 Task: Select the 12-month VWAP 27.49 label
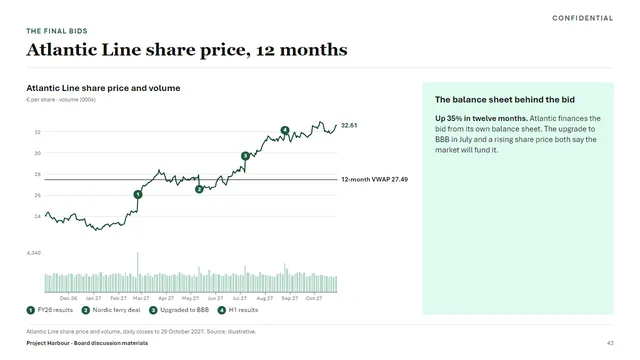tap(374, 179)
